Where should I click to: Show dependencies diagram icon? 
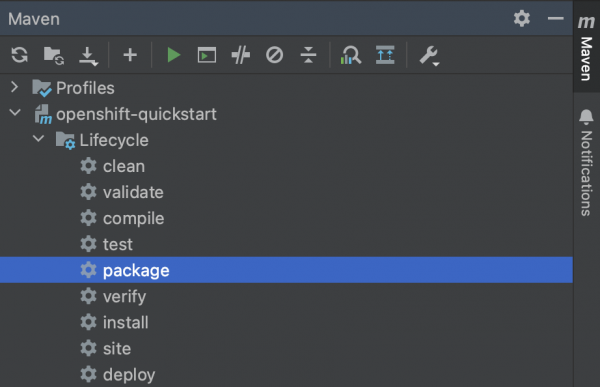[x=385, y=55]
